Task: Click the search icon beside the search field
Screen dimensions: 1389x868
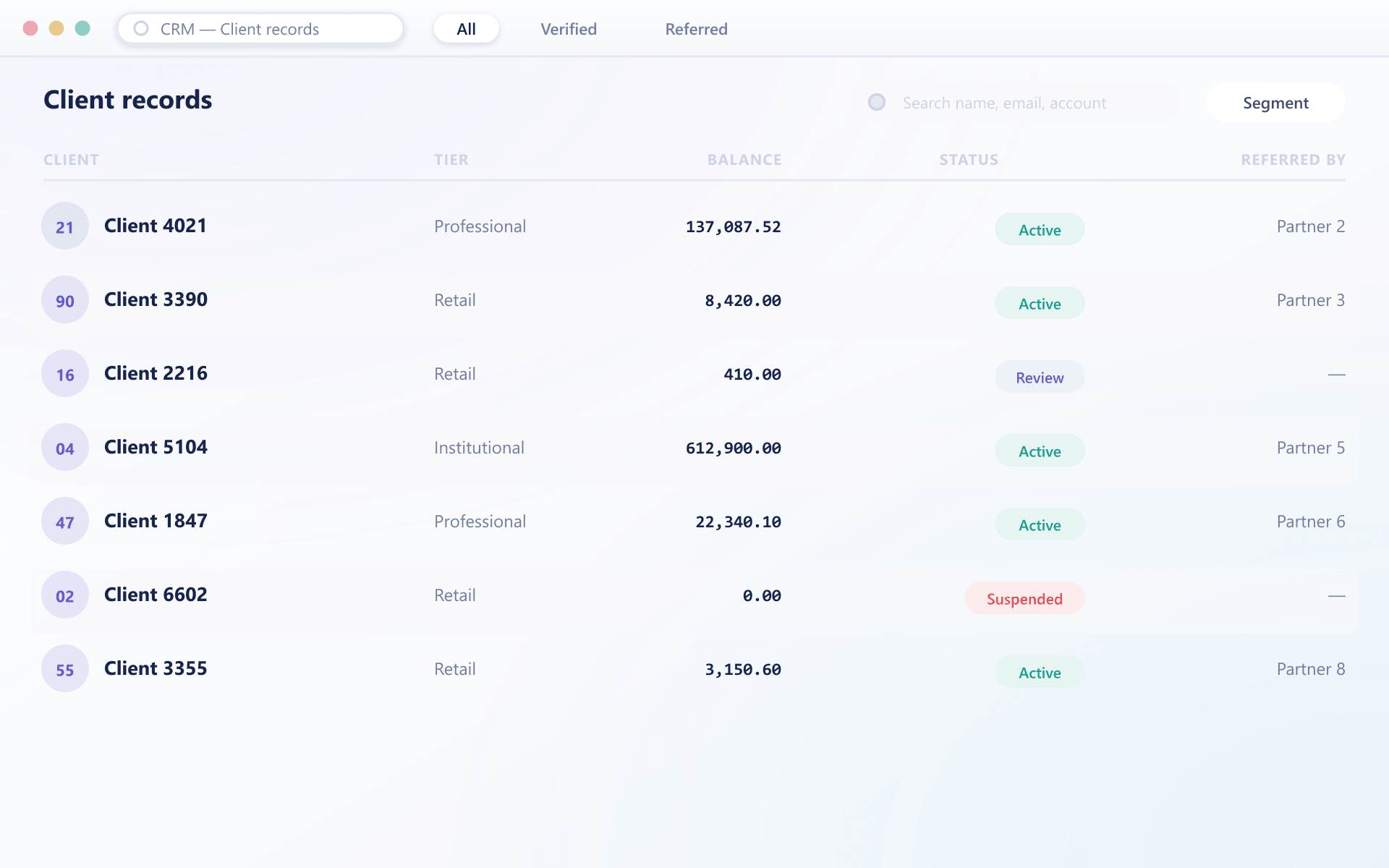Action: 877,103
